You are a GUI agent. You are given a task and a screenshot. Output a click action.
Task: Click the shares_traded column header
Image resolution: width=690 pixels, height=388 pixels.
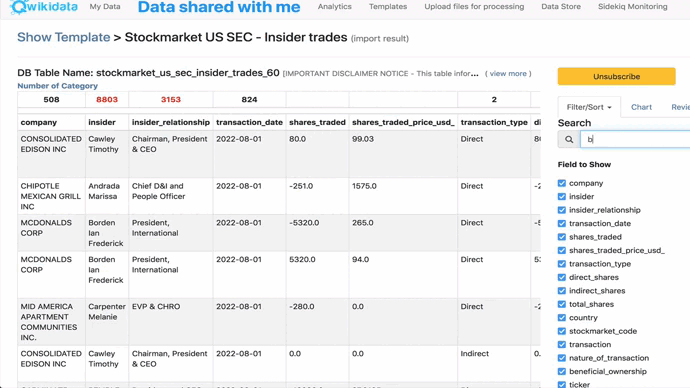317,122
